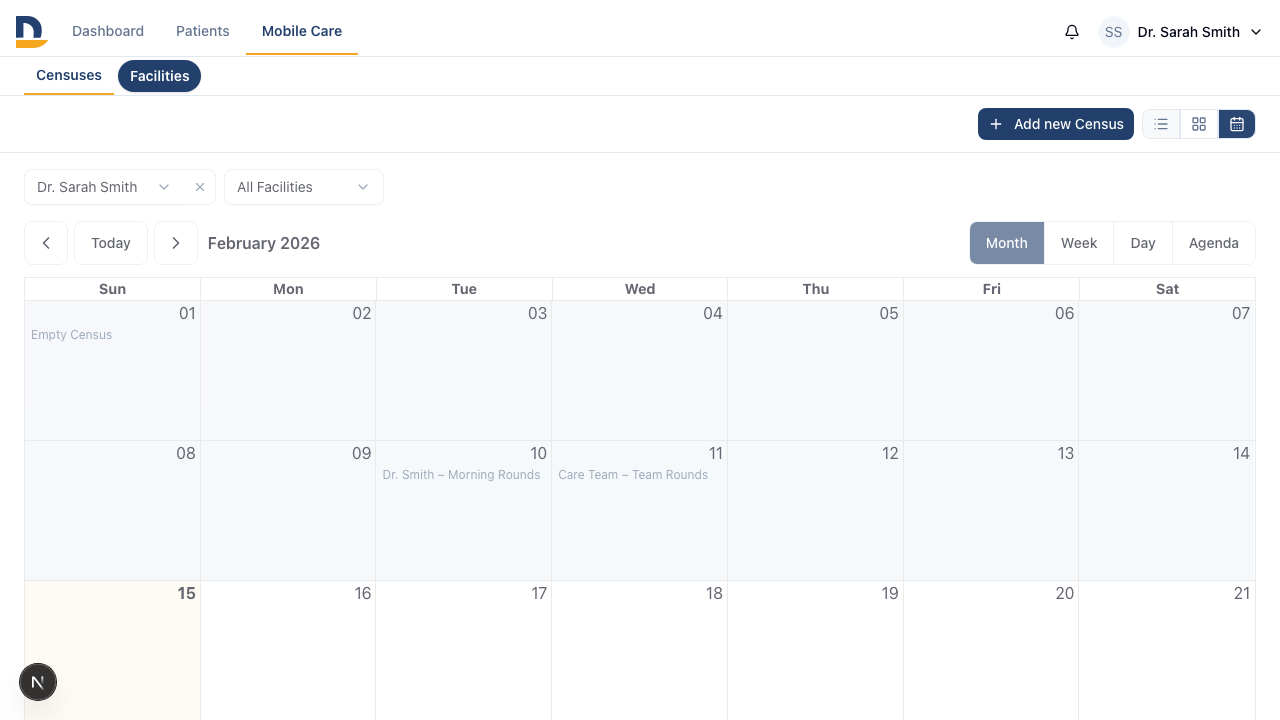Image resolution: width=1280 pixels, height=720 pixels.
Task: Select date 08 in the calendar
Action: tap(186, 453)
